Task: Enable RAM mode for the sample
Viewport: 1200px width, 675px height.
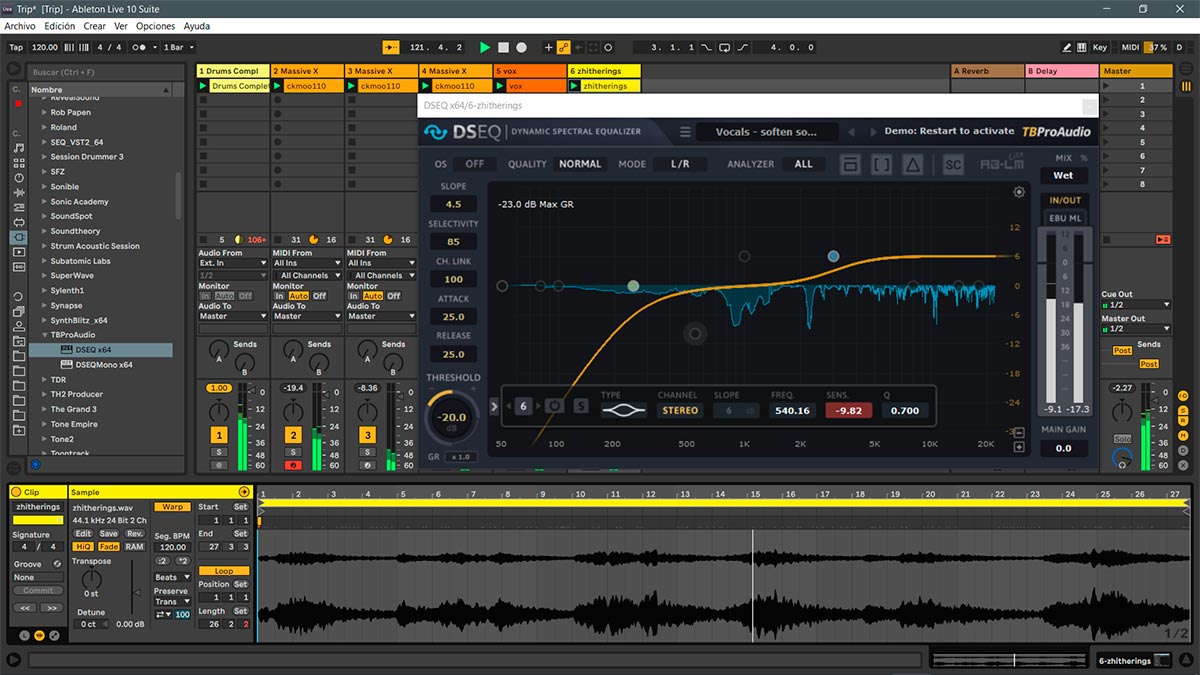Action: click(134, 547)
